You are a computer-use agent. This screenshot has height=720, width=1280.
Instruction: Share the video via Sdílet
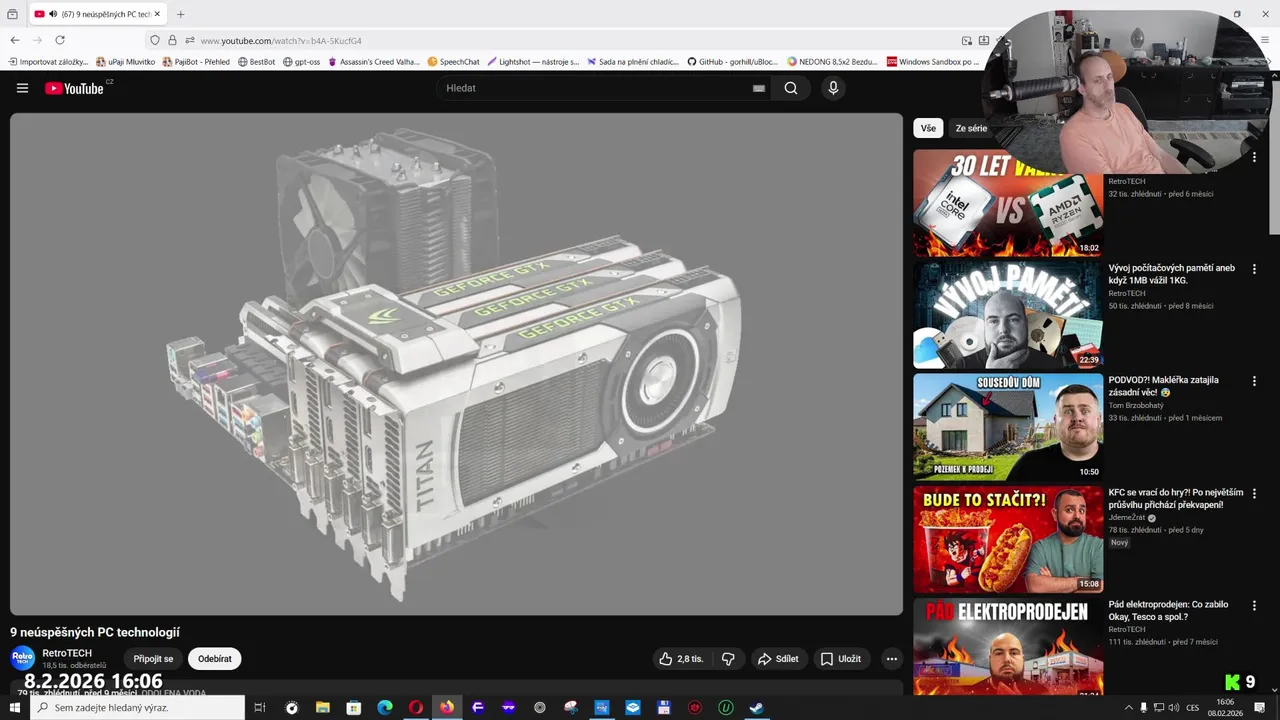[778, 659]
